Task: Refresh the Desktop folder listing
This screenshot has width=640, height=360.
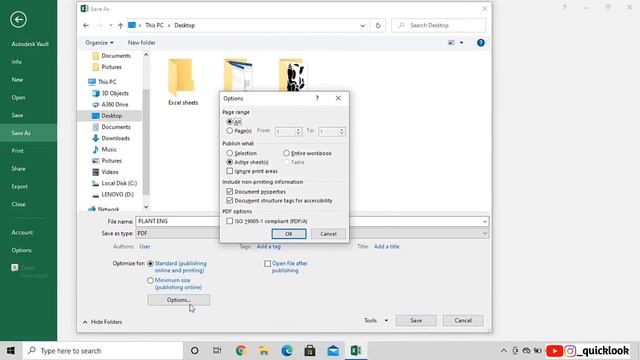Action: (x=378, y=25)
